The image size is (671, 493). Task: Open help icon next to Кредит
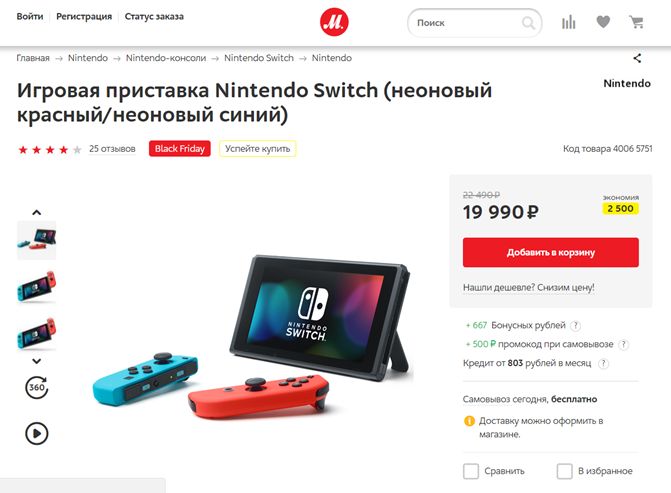pos(603,363)
